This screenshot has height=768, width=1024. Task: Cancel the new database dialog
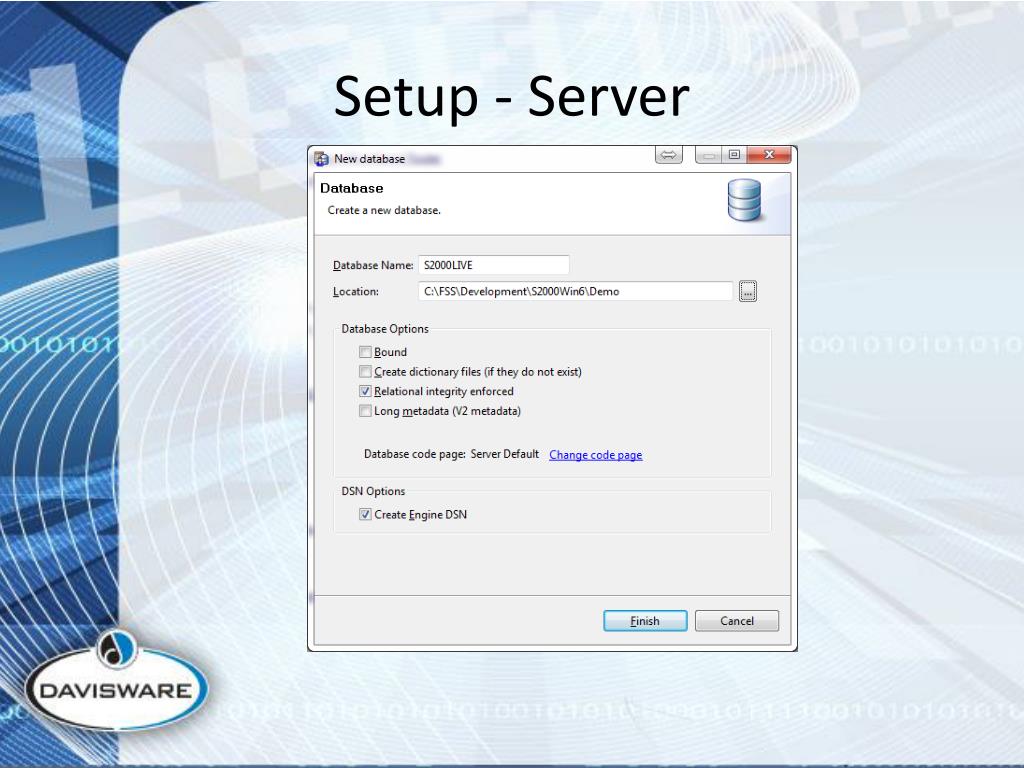coord(737,621)
